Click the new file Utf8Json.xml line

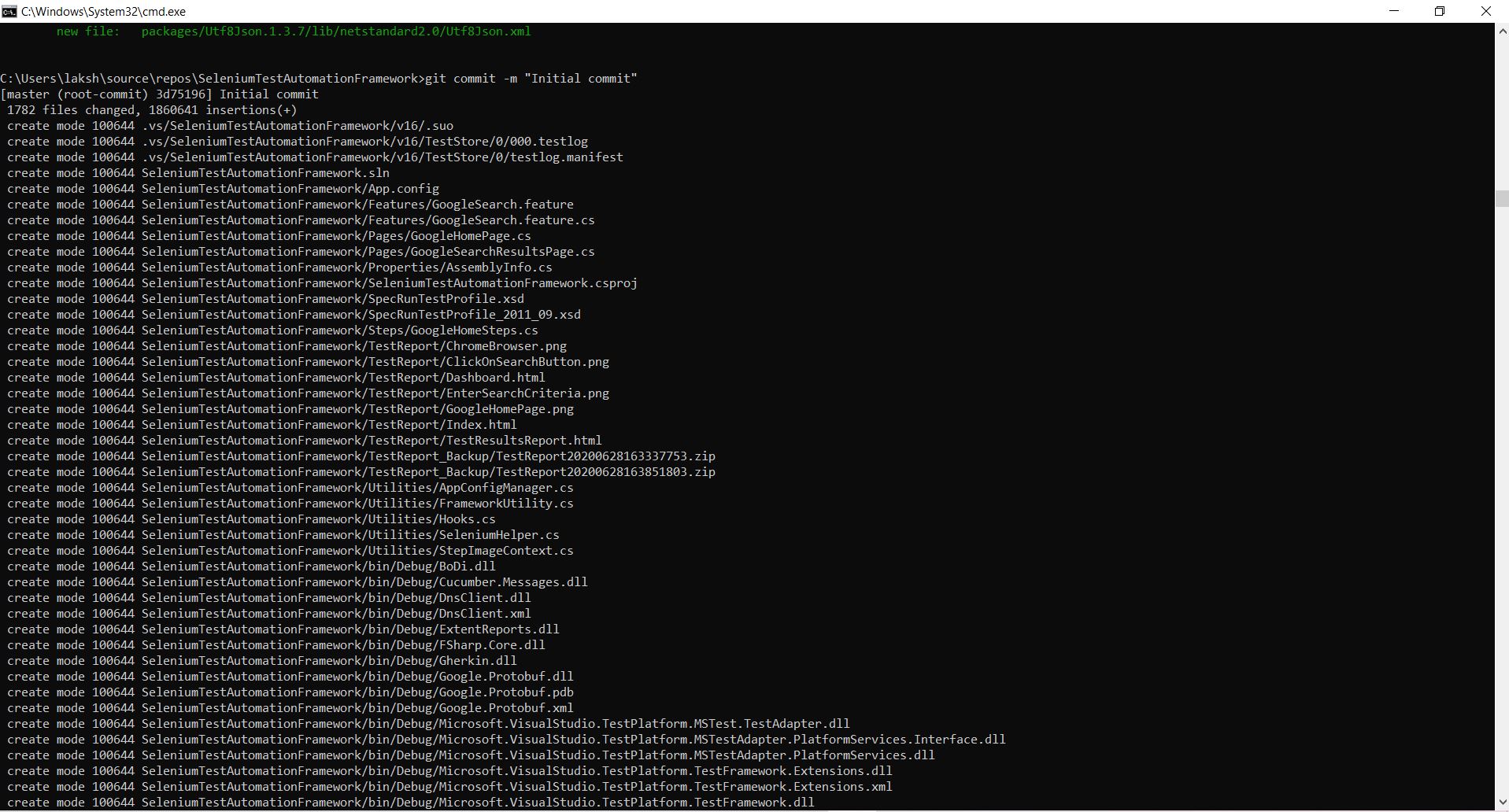(294, 31)
